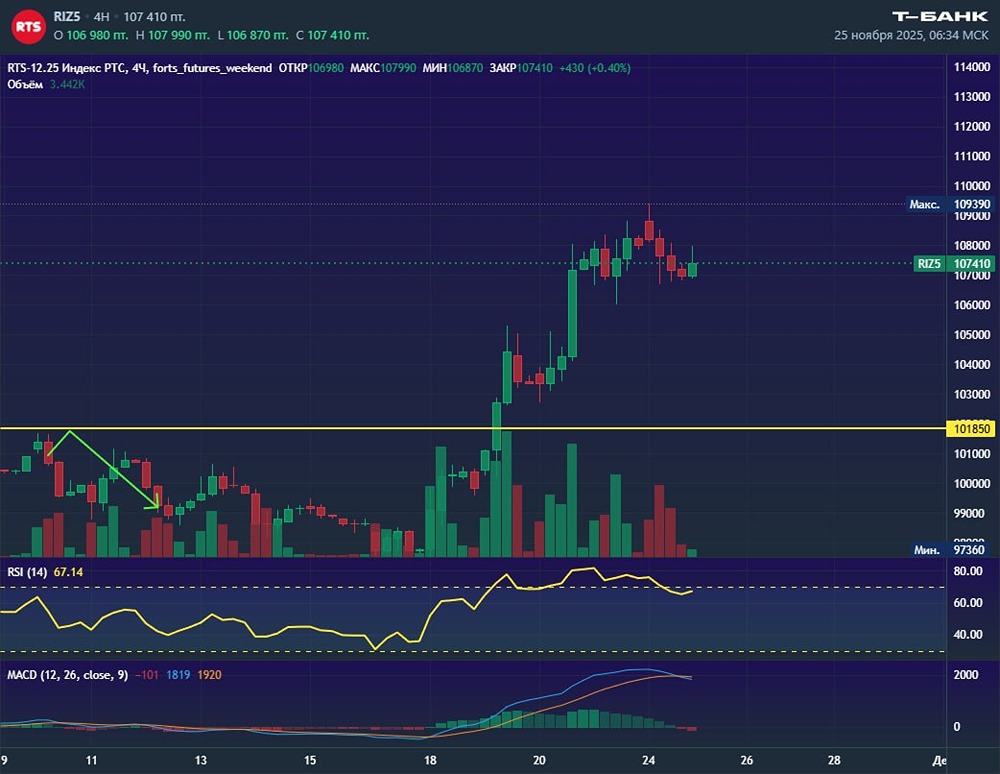The width and height of the screenshot is (1000, 774).
Task: Click the change value +430 (+0.40%)
Action: (x=594, y=68)
